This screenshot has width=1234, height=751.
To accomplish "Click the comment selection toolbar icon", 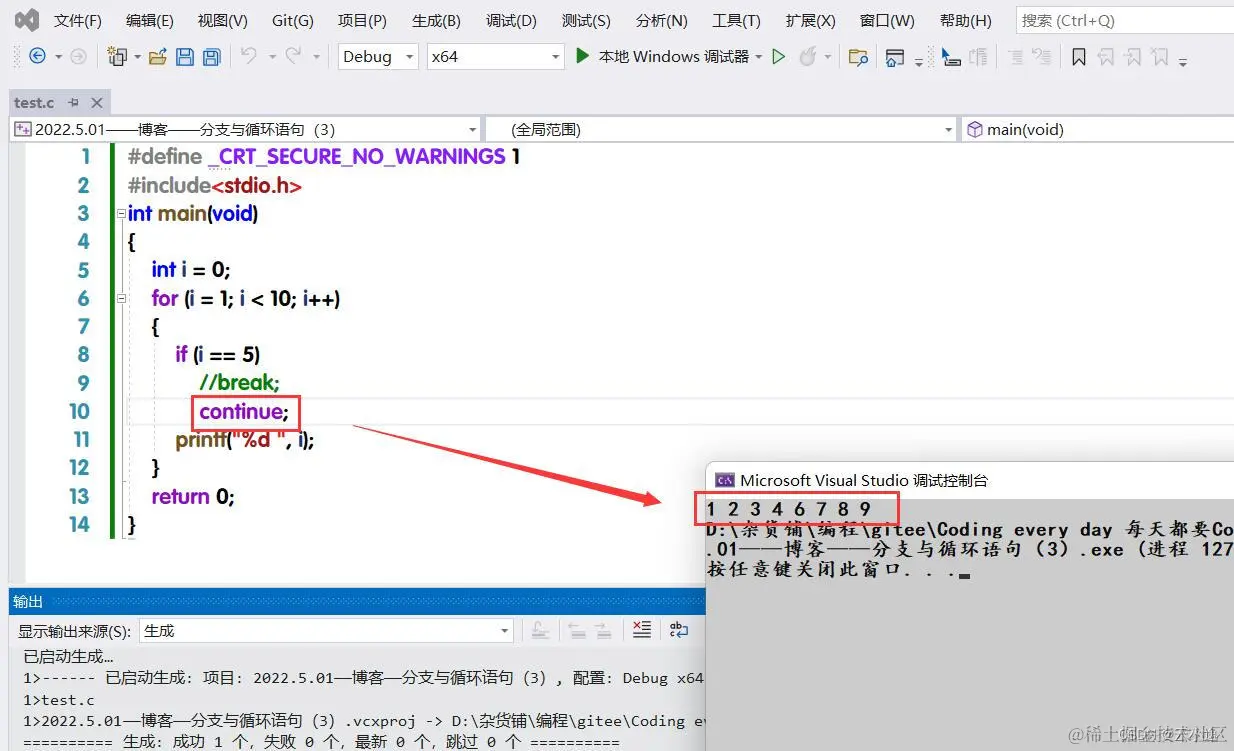I will pyautogui.click(x=1015, y=57).
